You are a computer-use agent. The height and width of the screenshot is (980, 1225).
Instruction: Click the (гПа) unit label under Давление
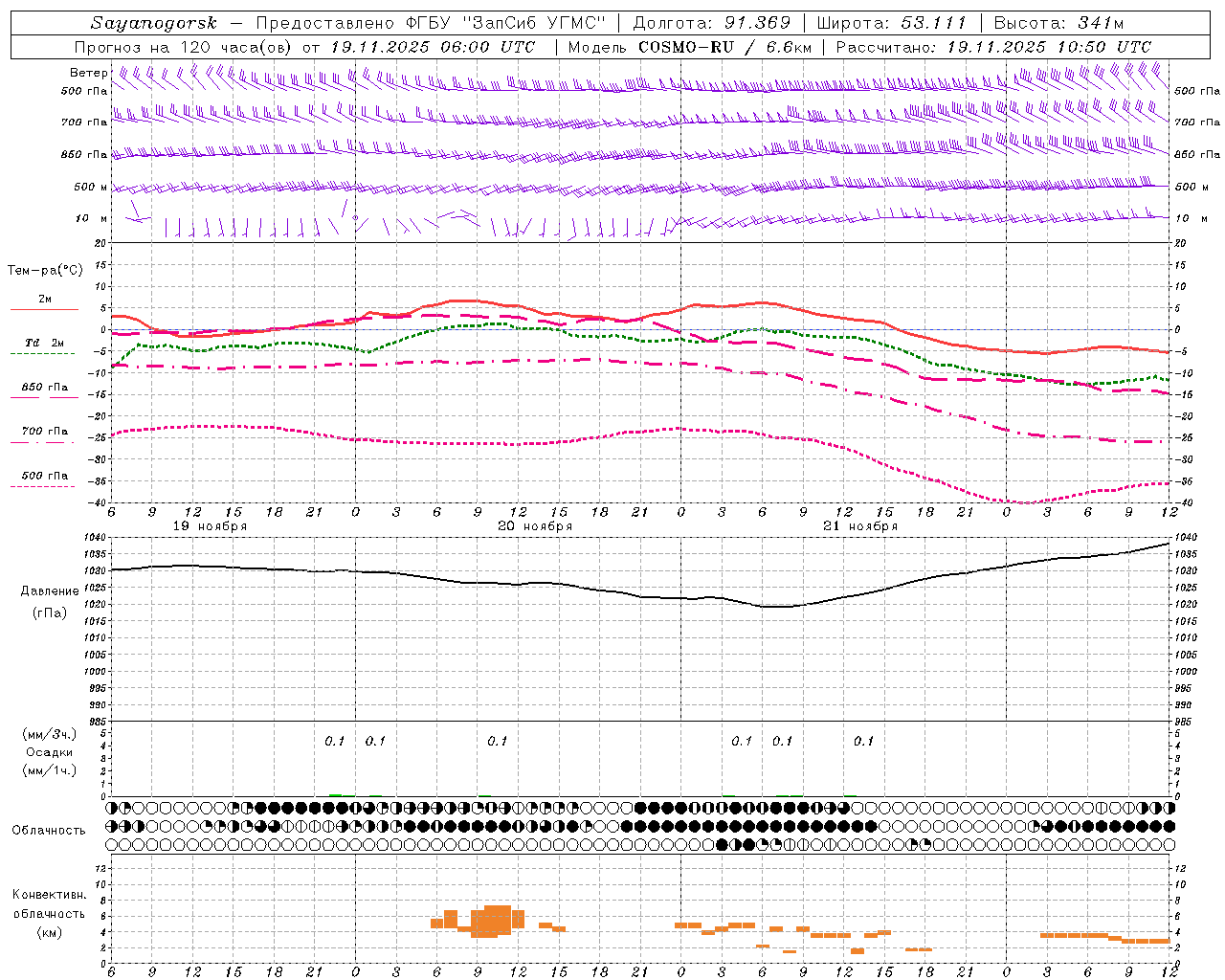pos(50,612)
